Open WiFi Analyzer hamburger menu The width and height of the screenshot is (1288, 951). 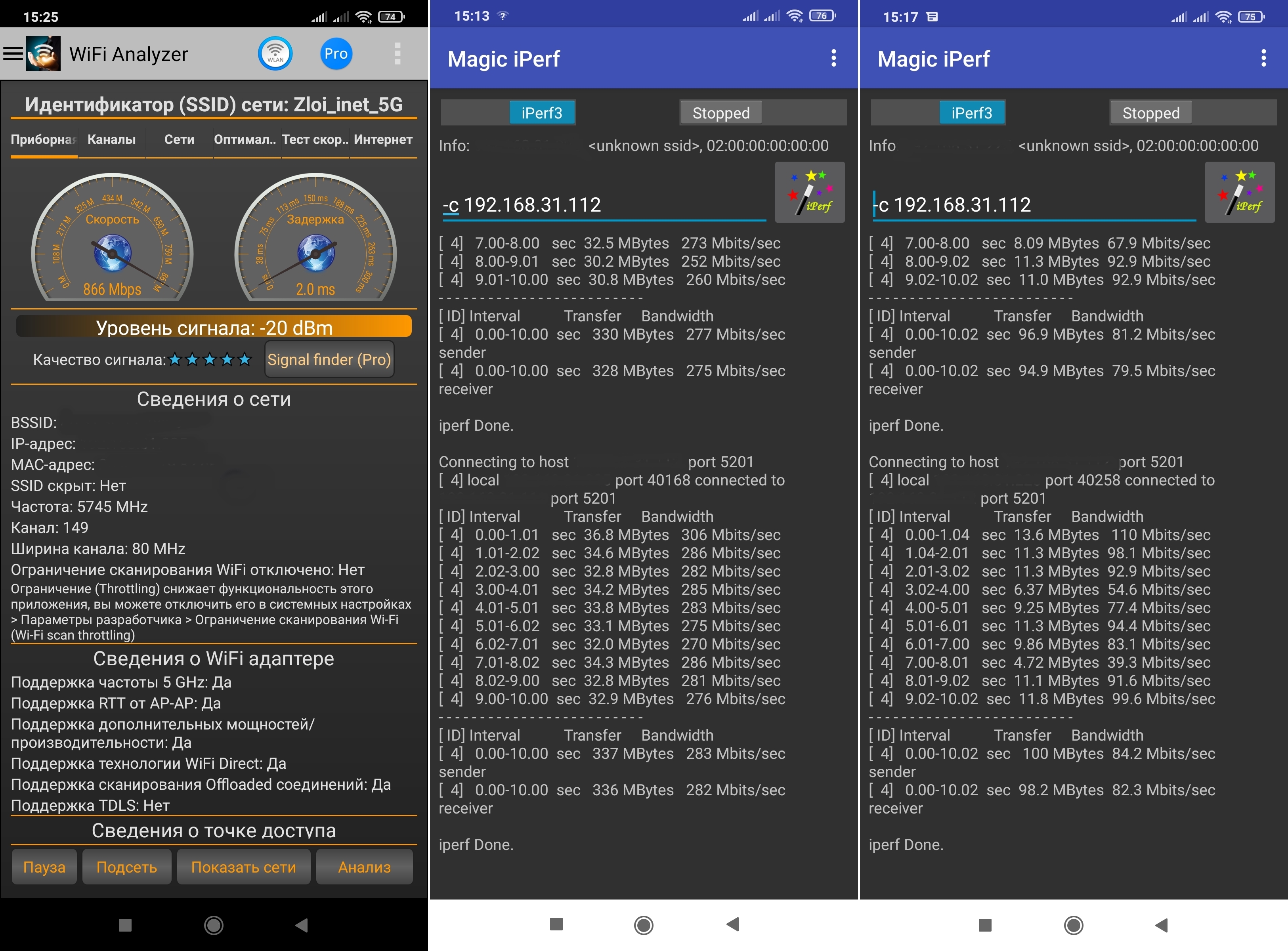point(13,54)
